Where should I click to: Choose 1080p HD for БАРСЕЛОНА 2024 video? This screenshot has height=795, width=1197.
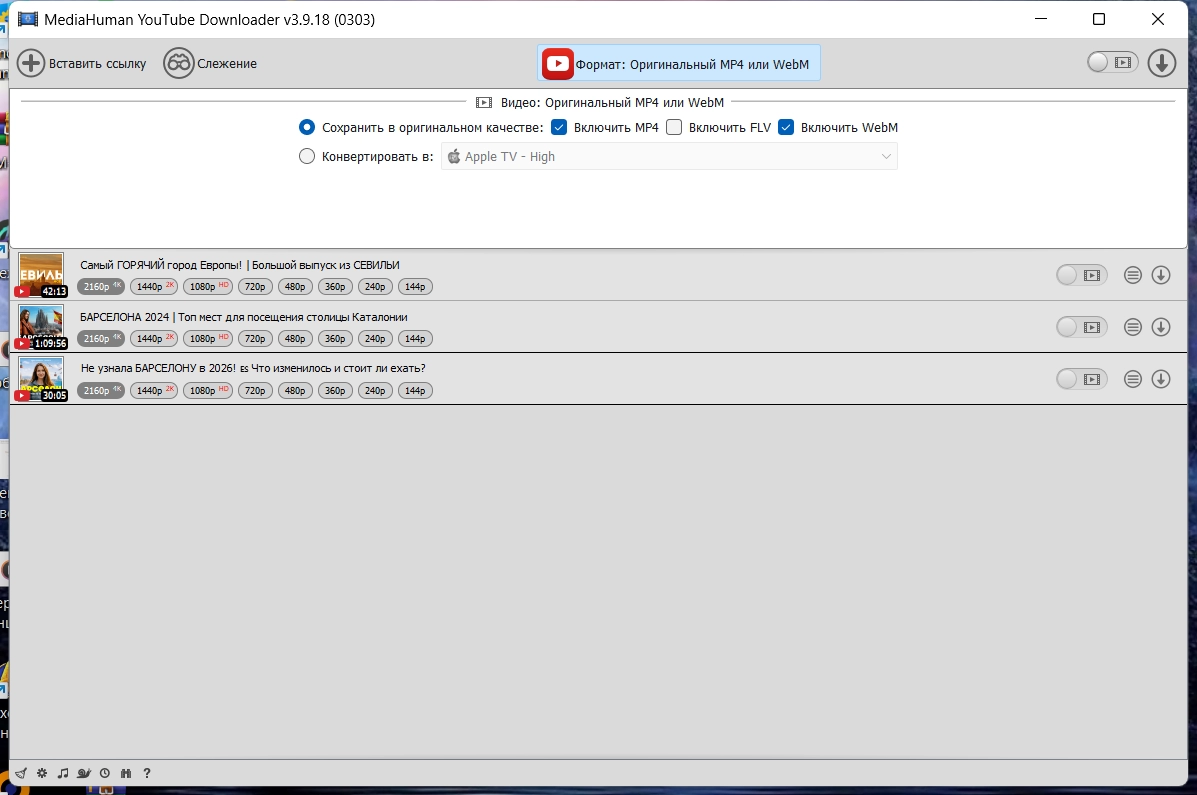tap(208, 338)
